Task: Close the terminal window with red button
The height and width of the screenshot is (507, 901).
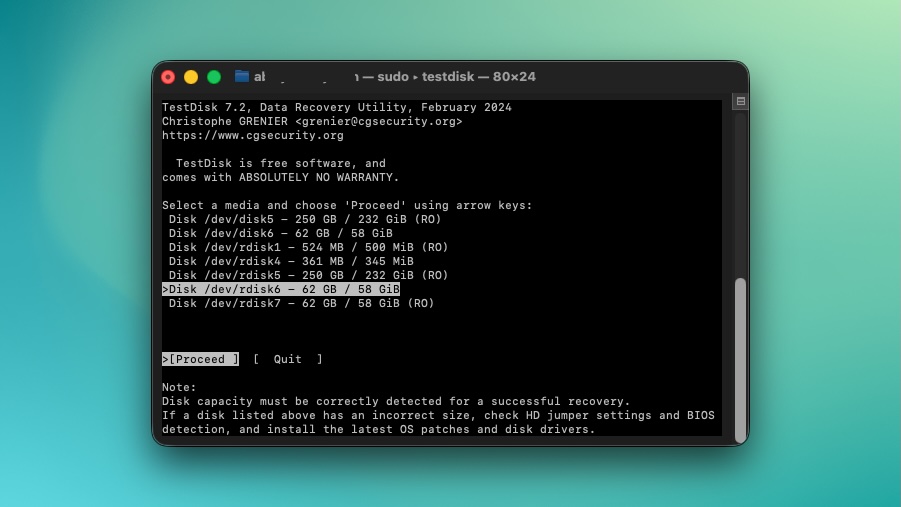Action: click(x=168, y=77)
